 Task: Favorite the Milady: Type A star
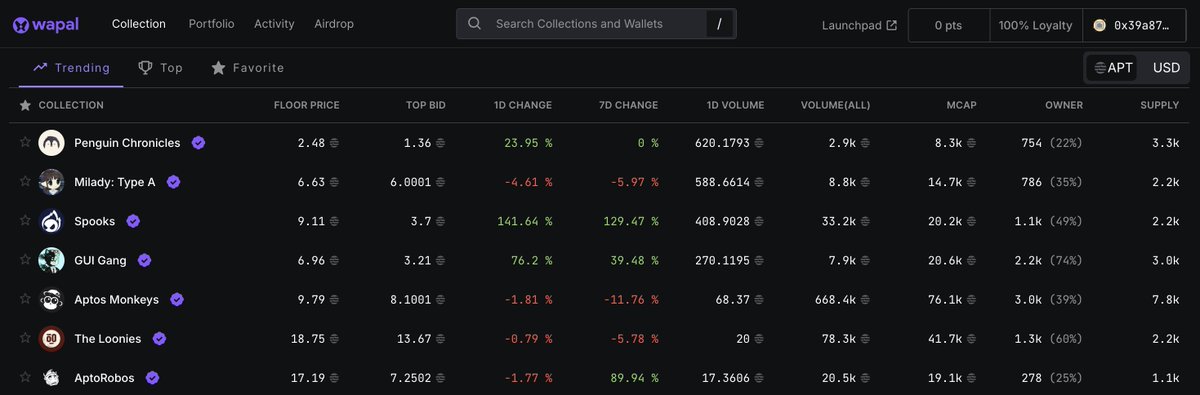(25, 181)
